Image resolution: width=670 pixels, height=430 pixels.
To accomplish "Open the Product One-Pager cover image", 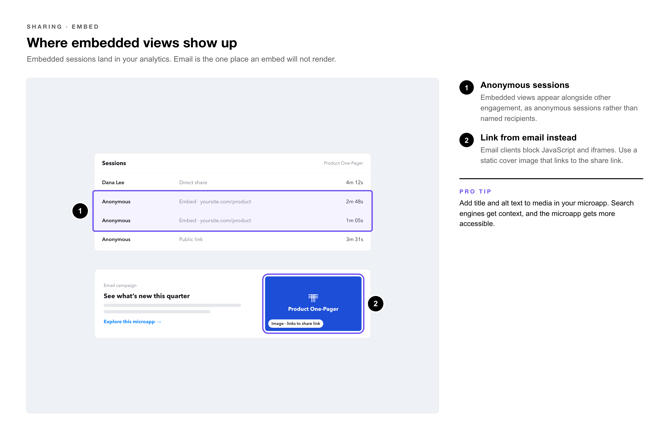I will pyautogui.click(x=313, y=303).
